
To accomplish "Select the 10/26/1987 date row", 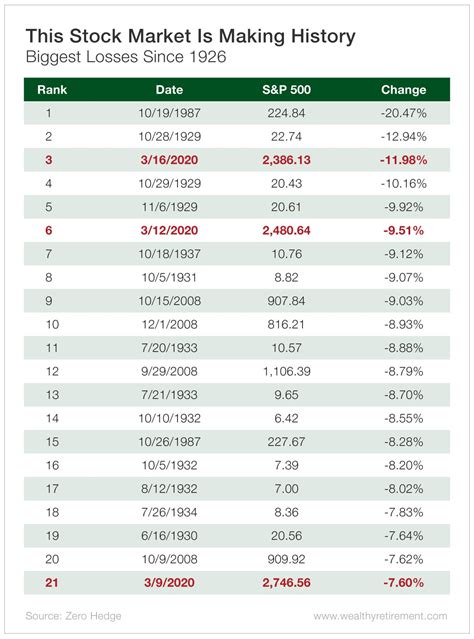I will 237,442.
